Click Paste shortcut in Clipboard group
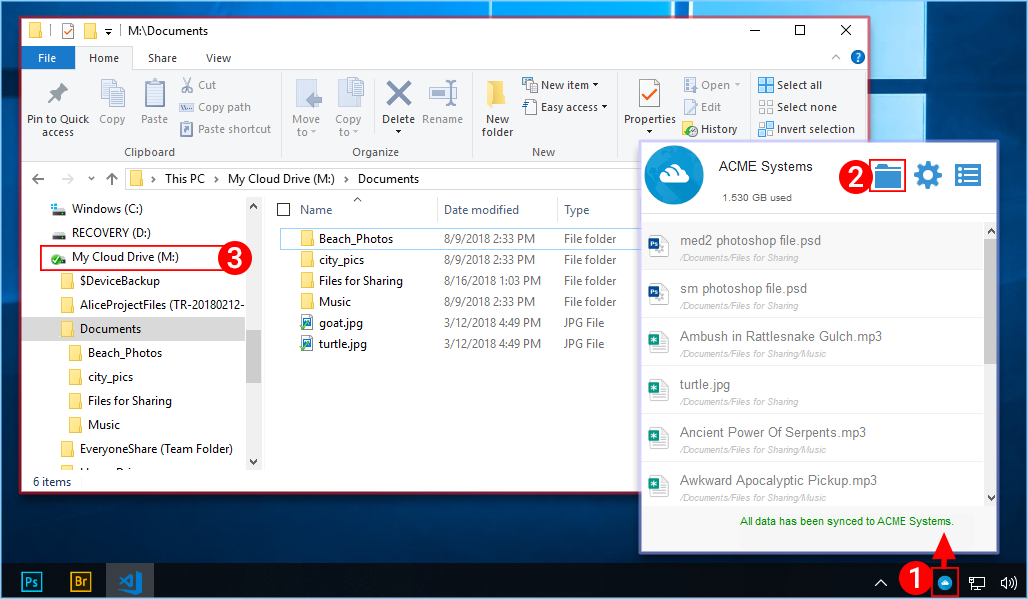The width and height of the screenshot is (1028, 599). point(226,129)
